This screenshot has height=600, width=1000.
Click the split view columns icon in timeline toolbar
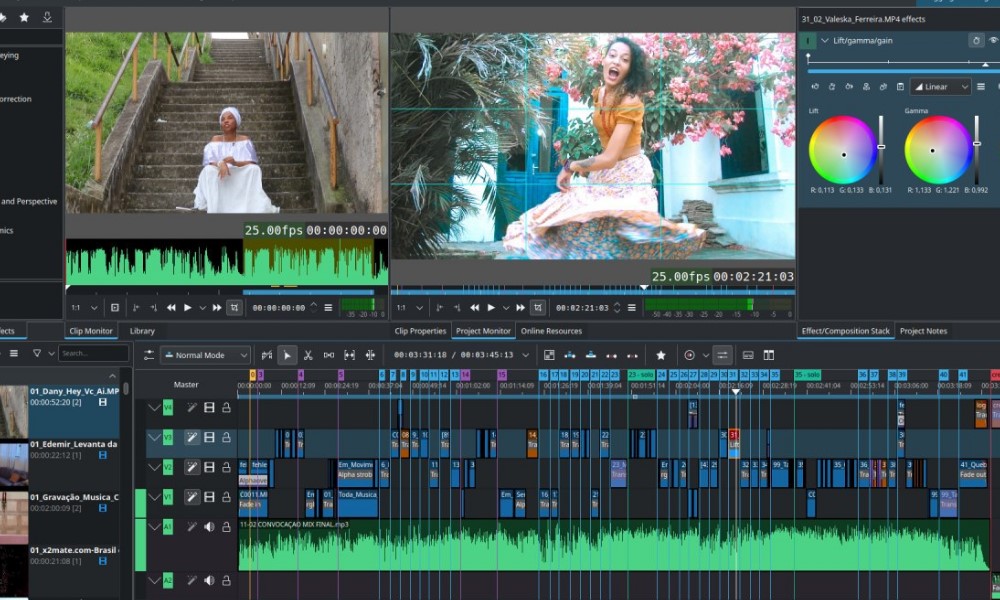(769, 355)
